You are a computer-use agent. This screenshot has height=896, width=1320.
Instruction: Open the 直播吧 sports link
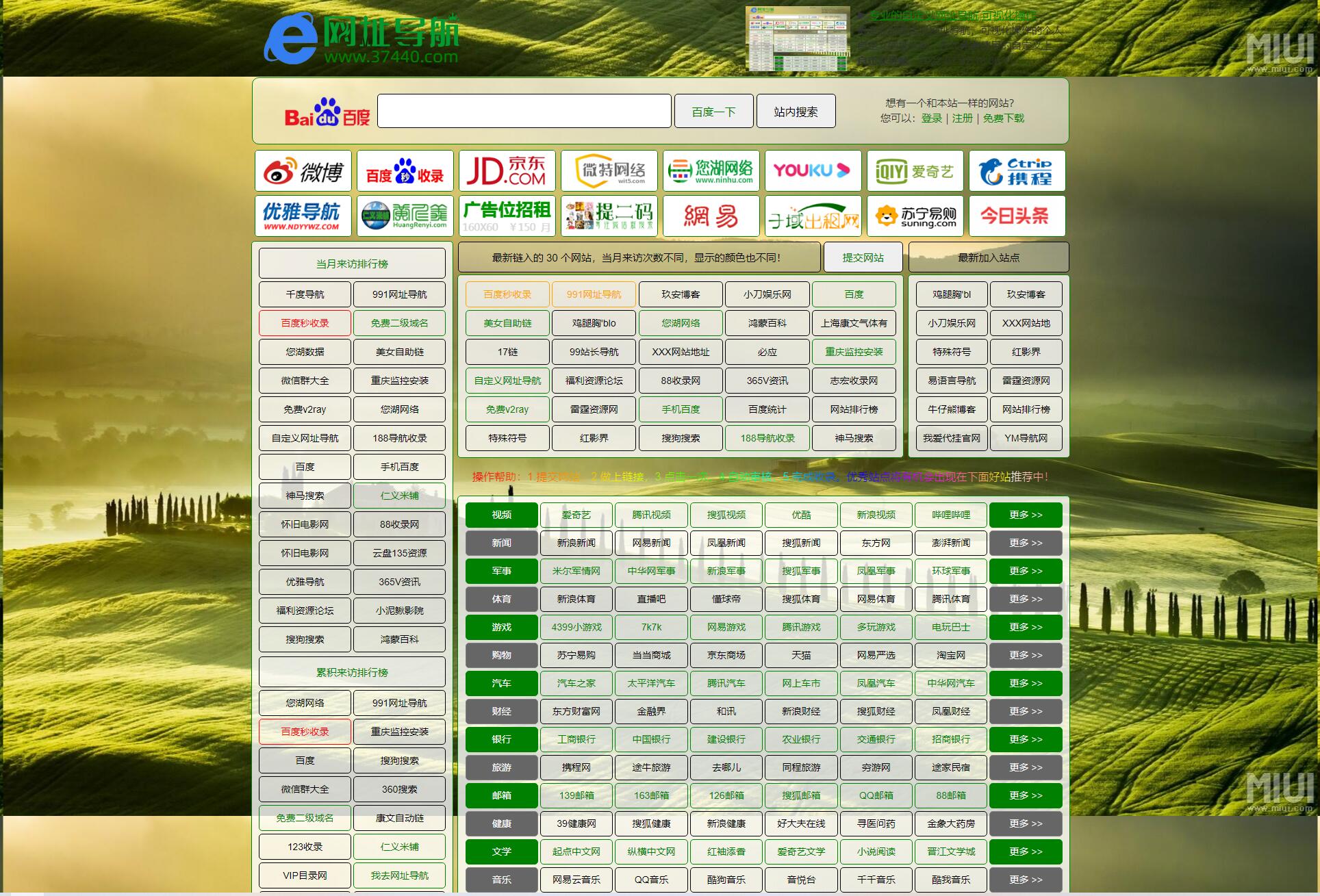coord(652,599)
